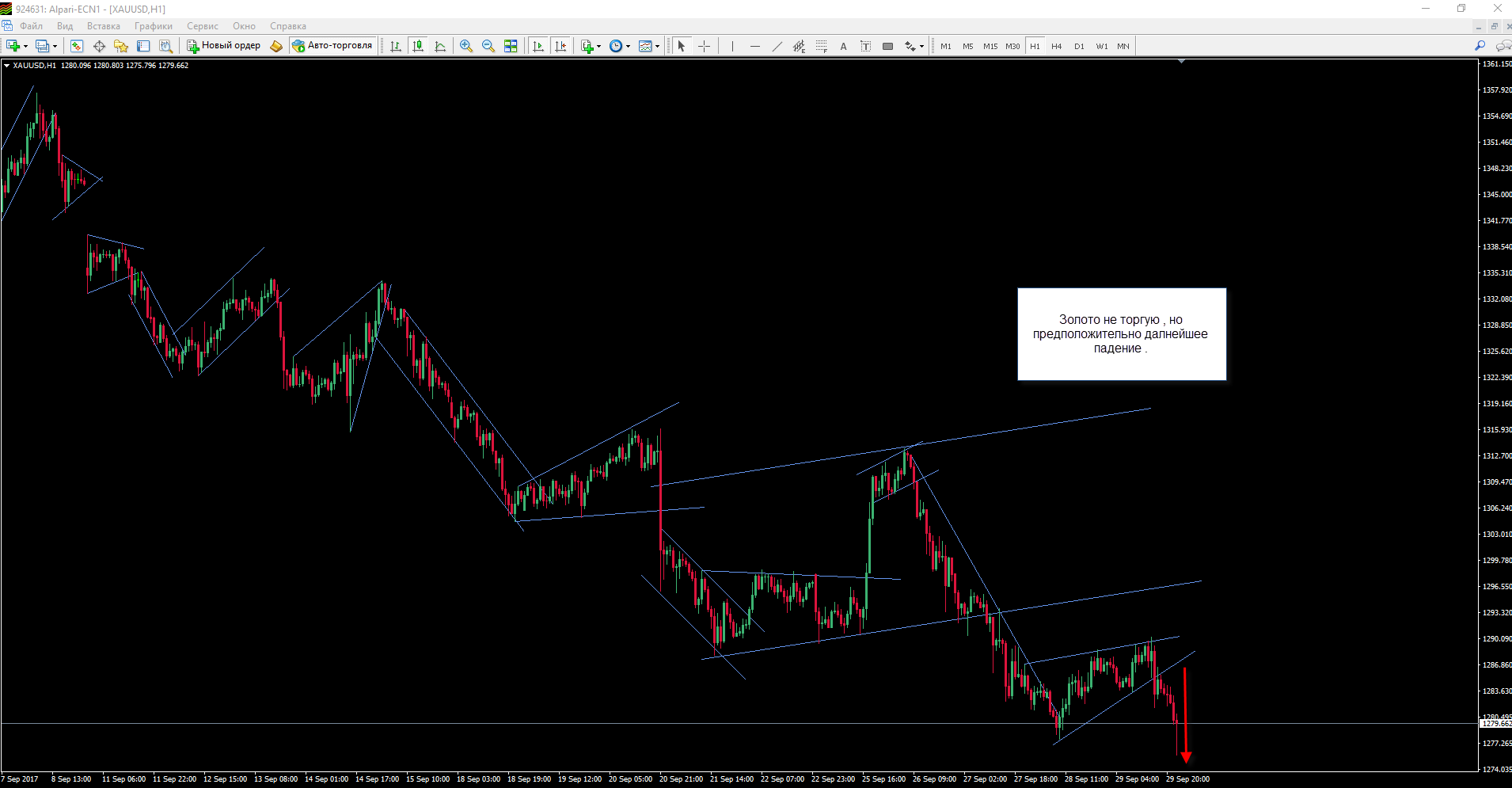Switch to H4 timeframe
The image size is (1512, 788).
click(1056, 46)
